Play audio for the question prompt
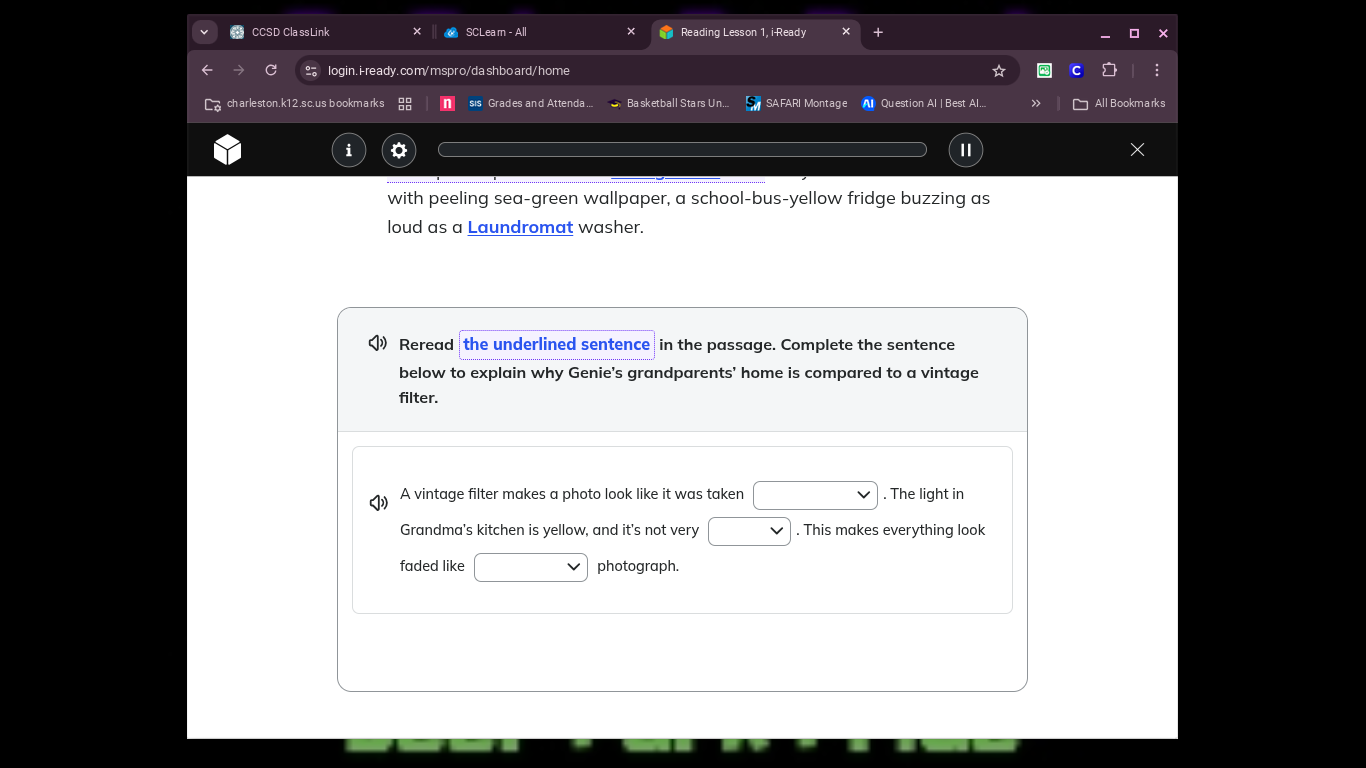Image resolution: width=1366 pixels, height=768 pixels. [x=378, y=344]
